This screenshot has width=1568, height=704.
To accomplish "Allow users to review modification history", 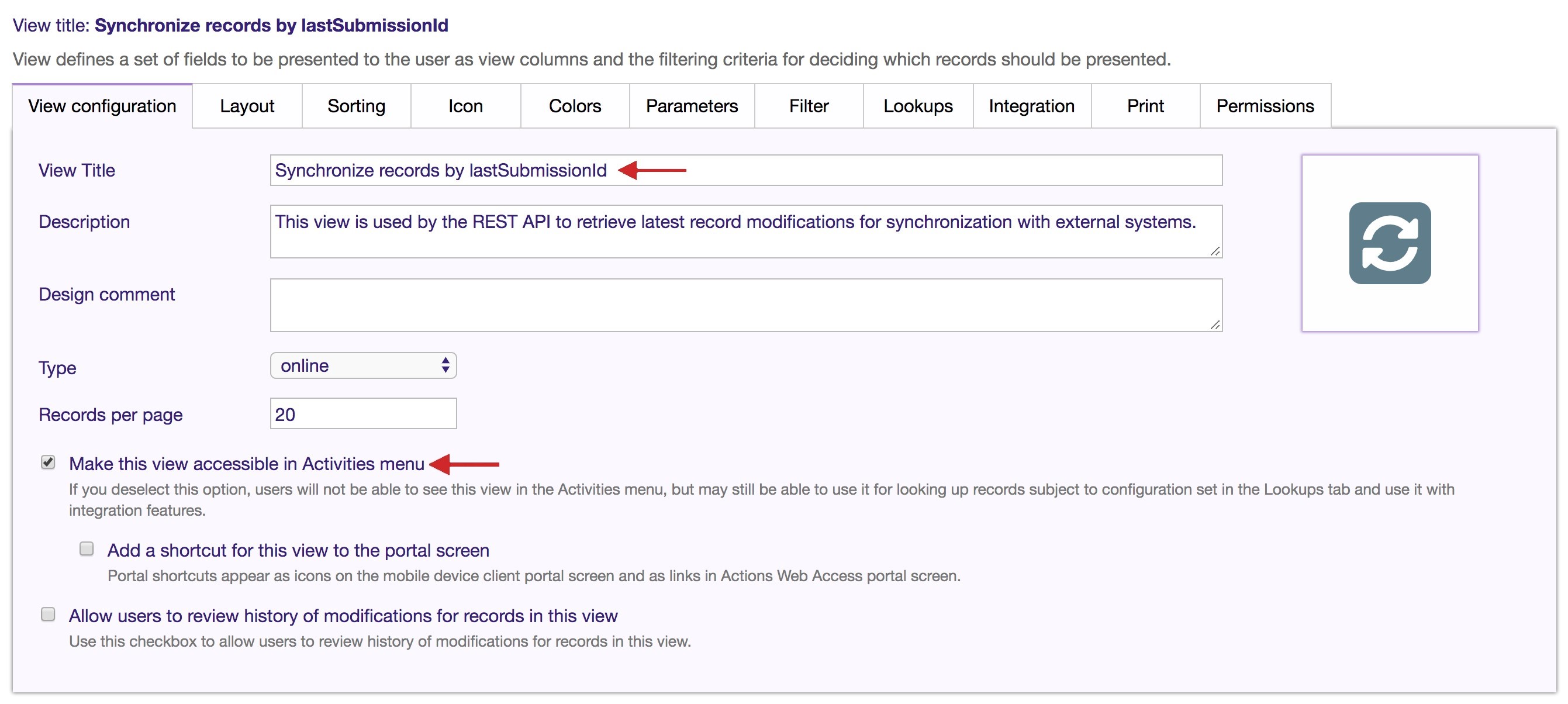I will [x=48, y=614].
